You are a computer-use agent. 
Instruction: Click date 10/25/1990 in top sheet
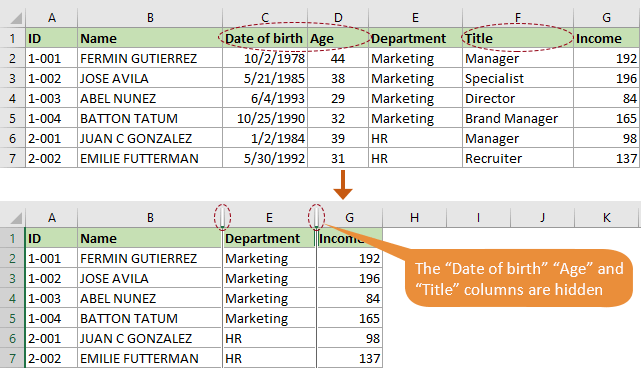[x=265, y=119]
